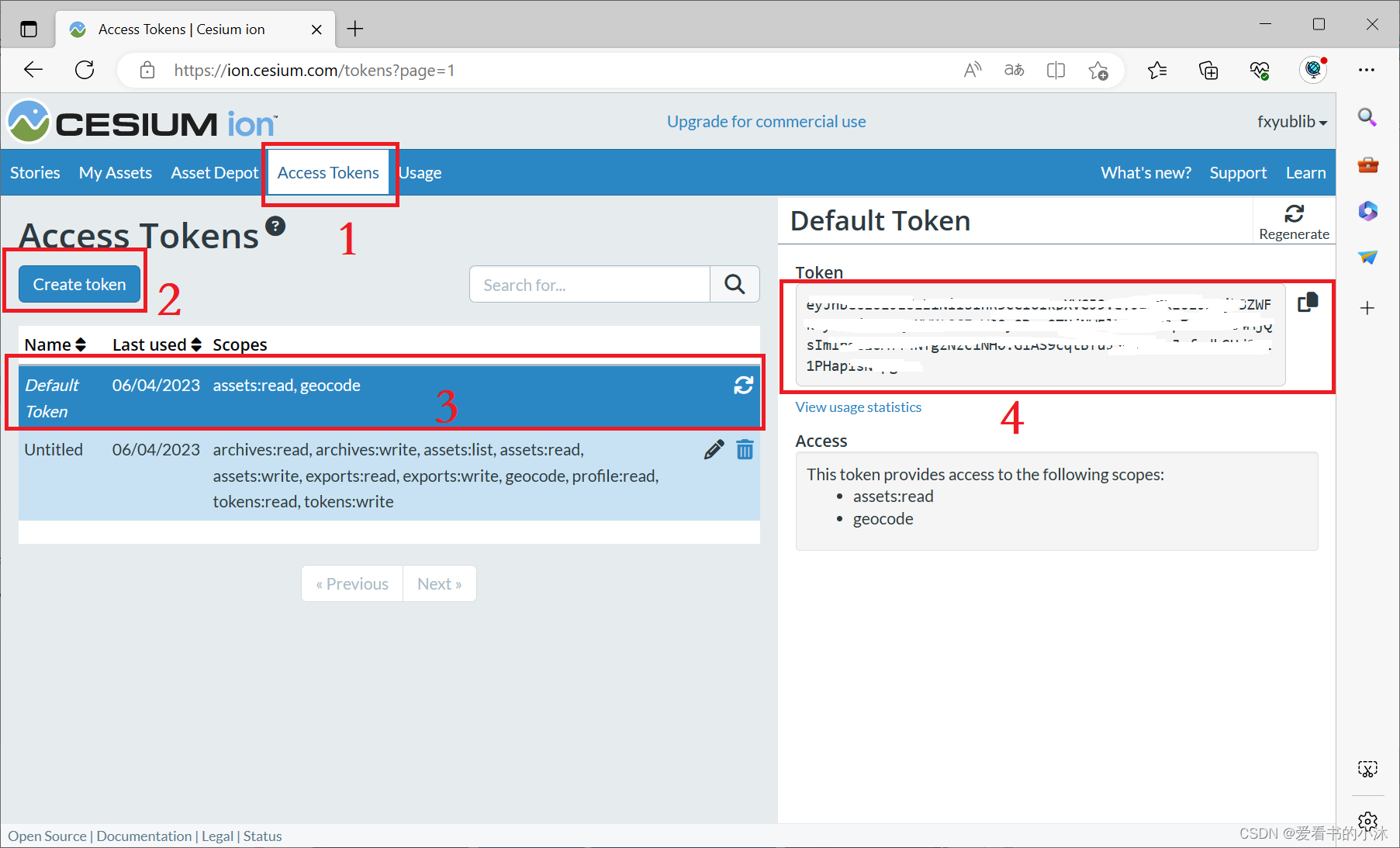
Task: Open the Stories tab
Action: click(35, 173)
